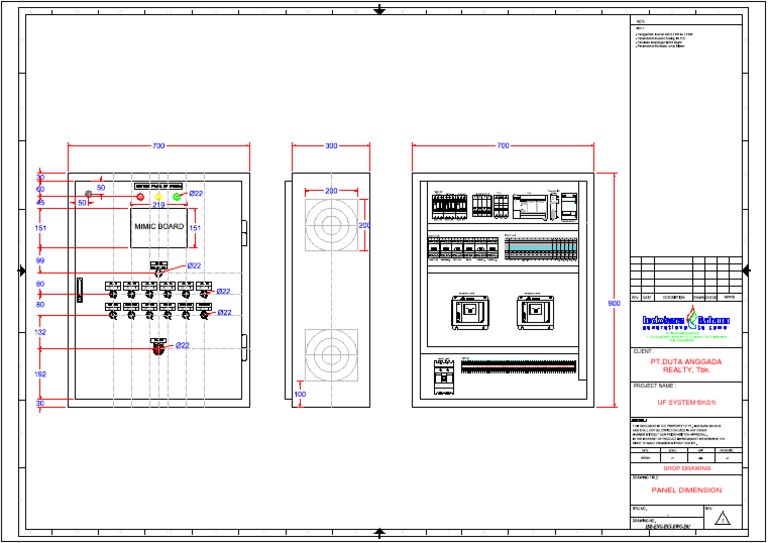The height and width of the screenshot is (543, 768).
Task: Click the key lock symbol on panel door
Action: point(89,194)
